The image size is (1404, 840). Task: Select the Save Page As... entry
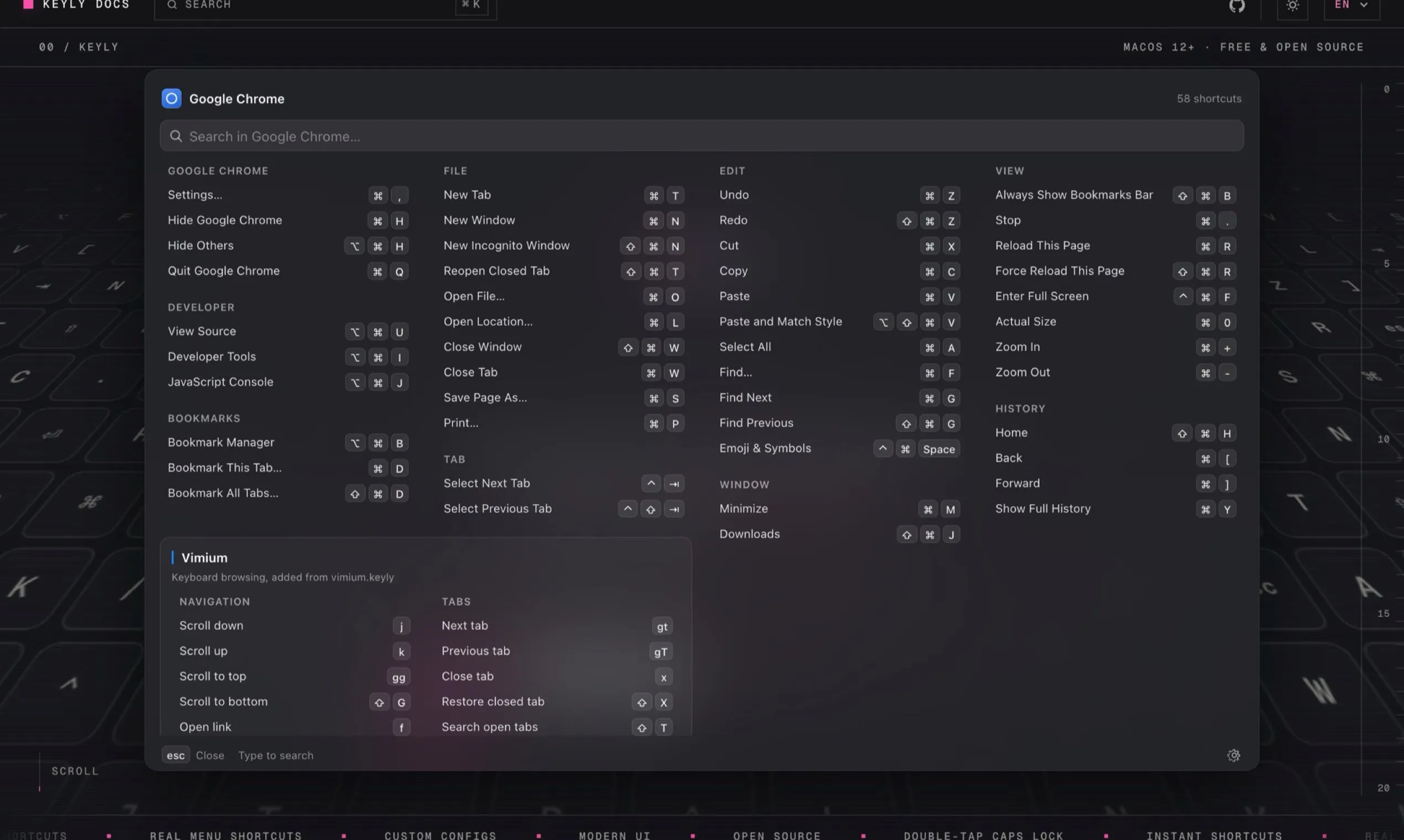coord(564,398)
